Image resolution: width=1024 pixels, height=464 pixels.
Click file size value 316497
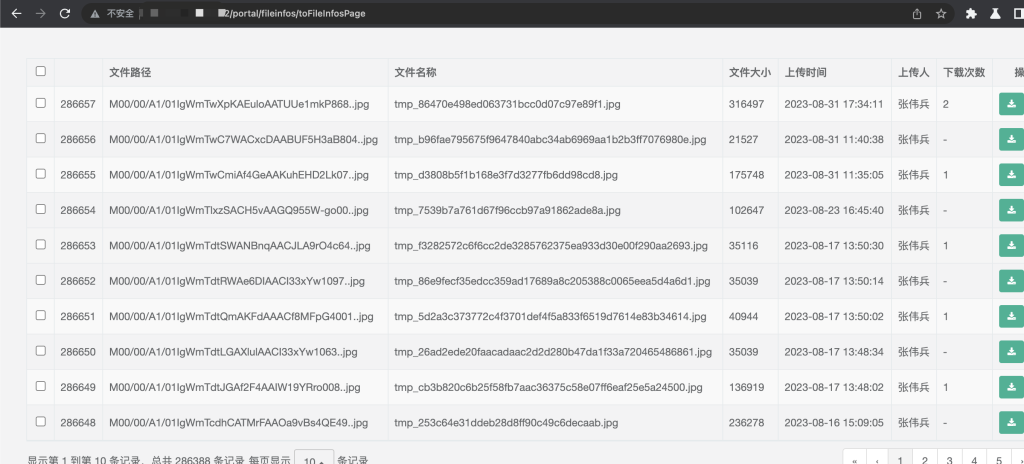(746, 104)
